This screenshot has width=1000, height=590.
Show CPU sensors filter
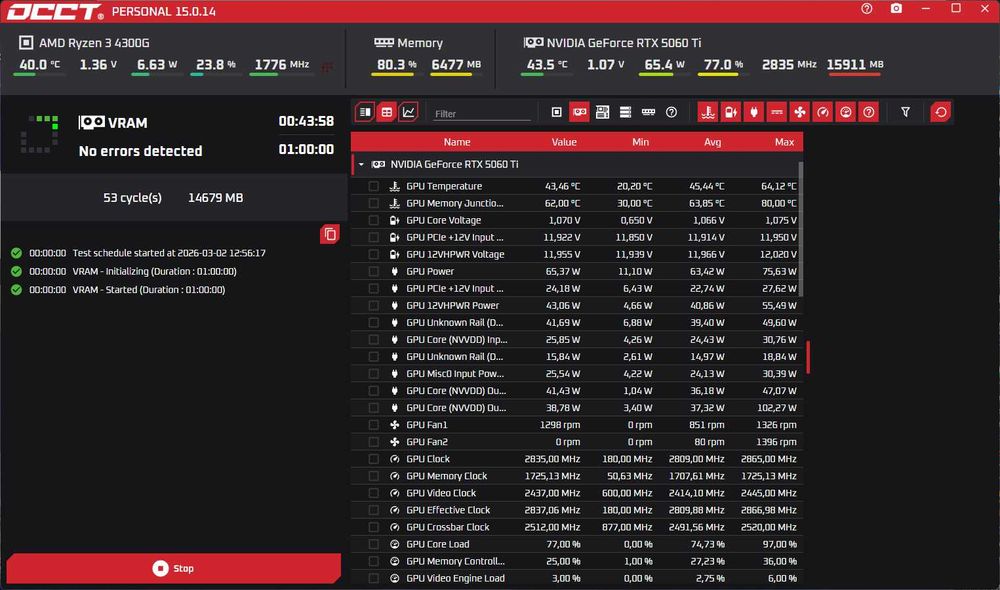point(556,112)
